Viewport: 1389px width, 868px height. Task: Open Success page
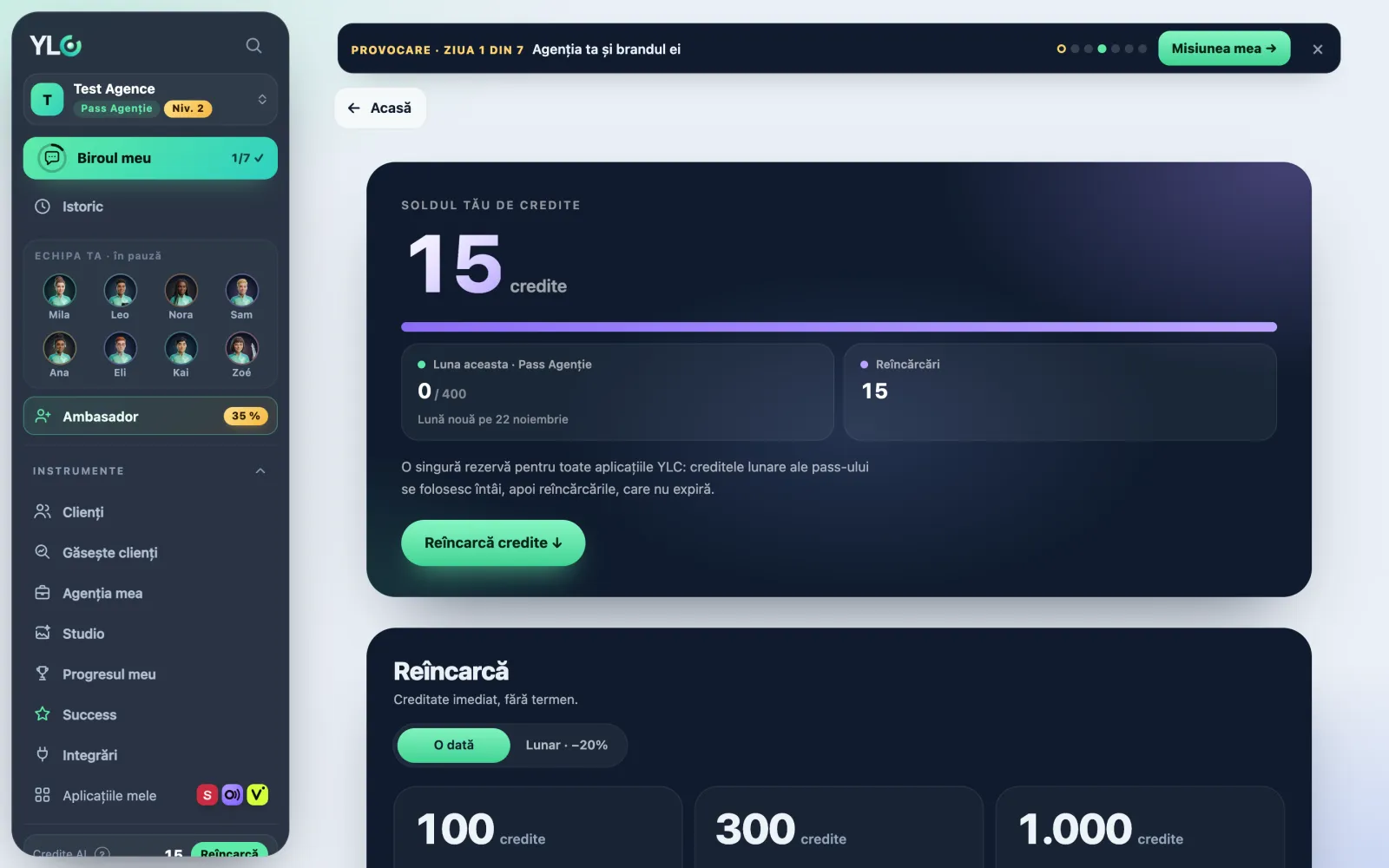coord(150,714)
